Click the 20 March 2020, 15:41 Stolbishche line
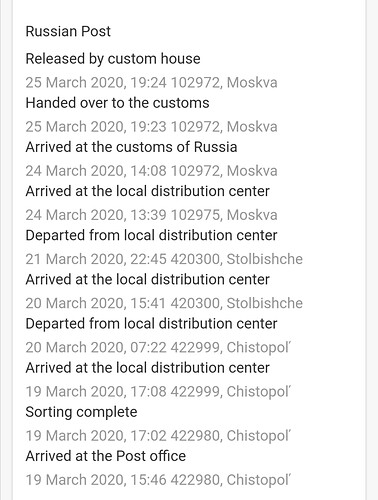 pos(164,303)
